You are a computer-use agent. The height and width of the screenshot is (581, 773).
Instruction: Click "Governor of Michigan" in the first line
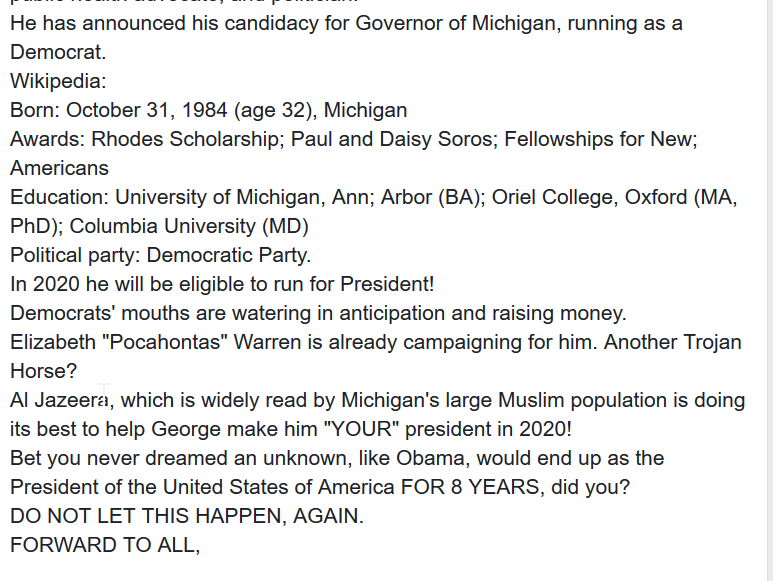point(456,24)
